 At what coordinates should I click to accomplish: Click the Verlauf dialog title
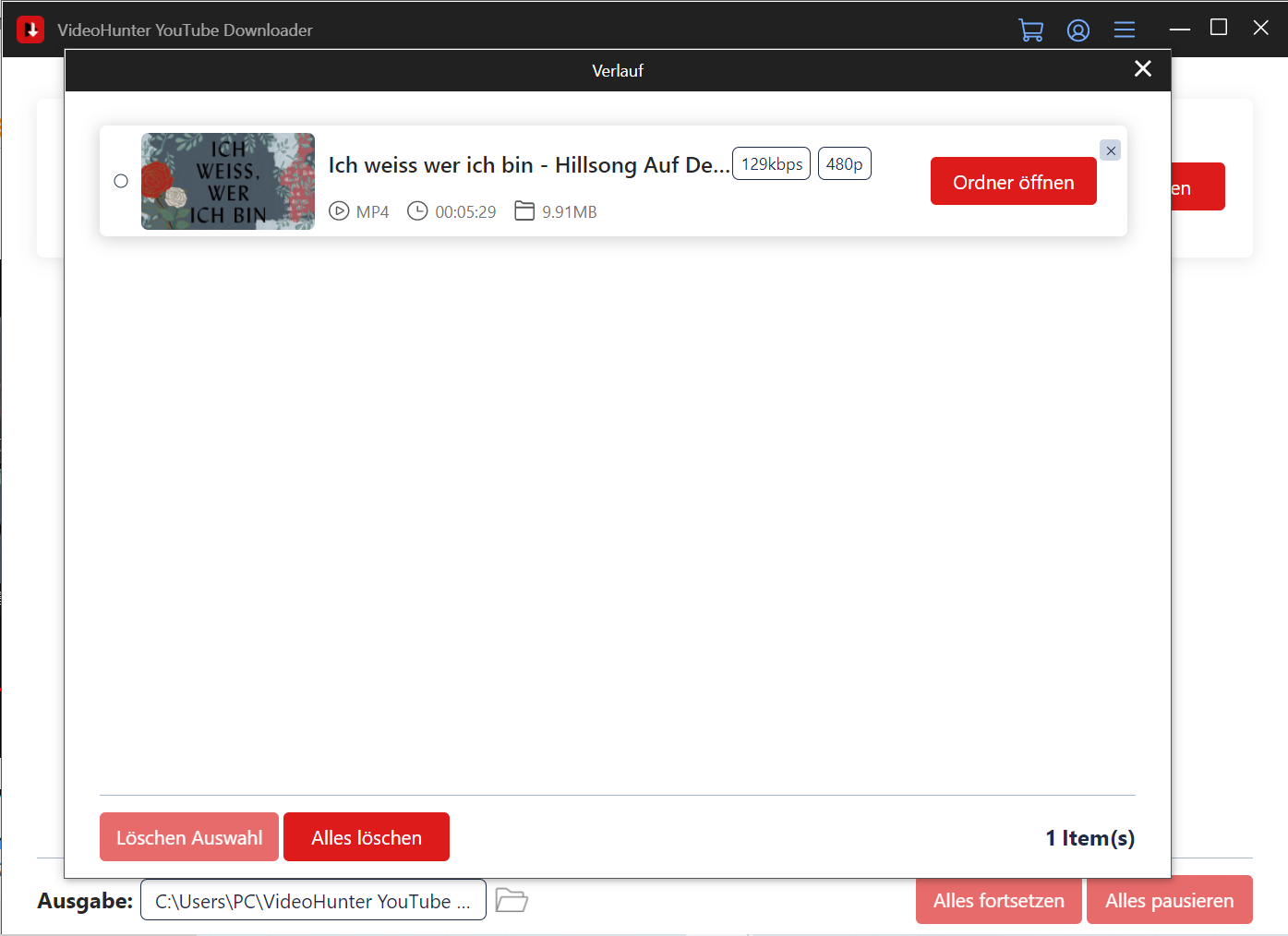click(618, 70)
